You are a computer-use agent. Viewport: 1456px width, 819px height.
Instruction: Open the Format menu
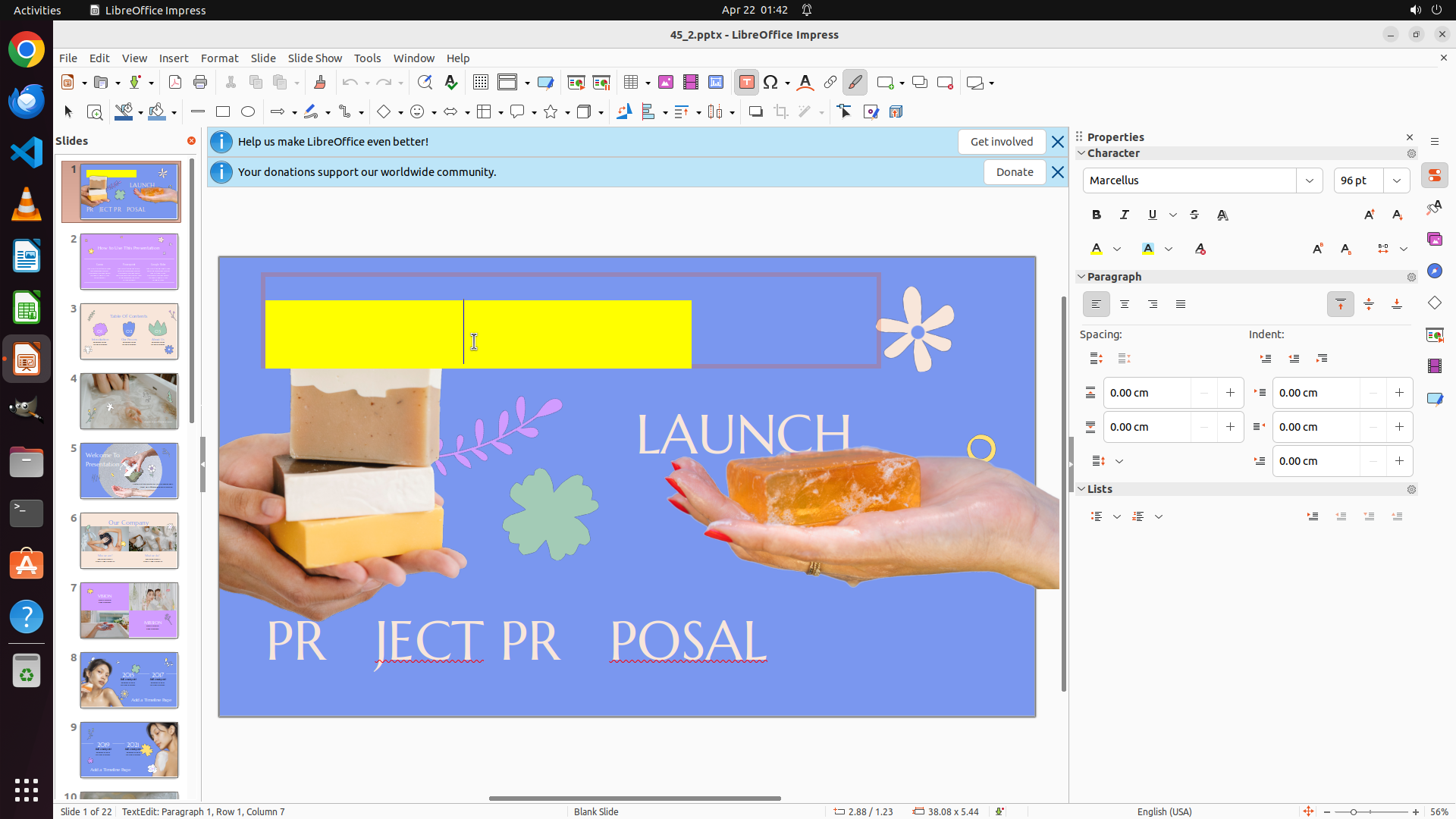(x=219, y=58)
